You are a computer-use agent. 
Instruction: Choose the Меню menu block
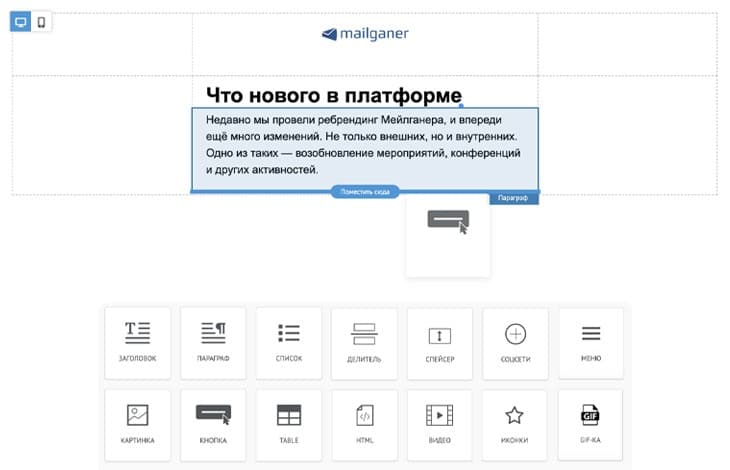(x=591, y=342)
